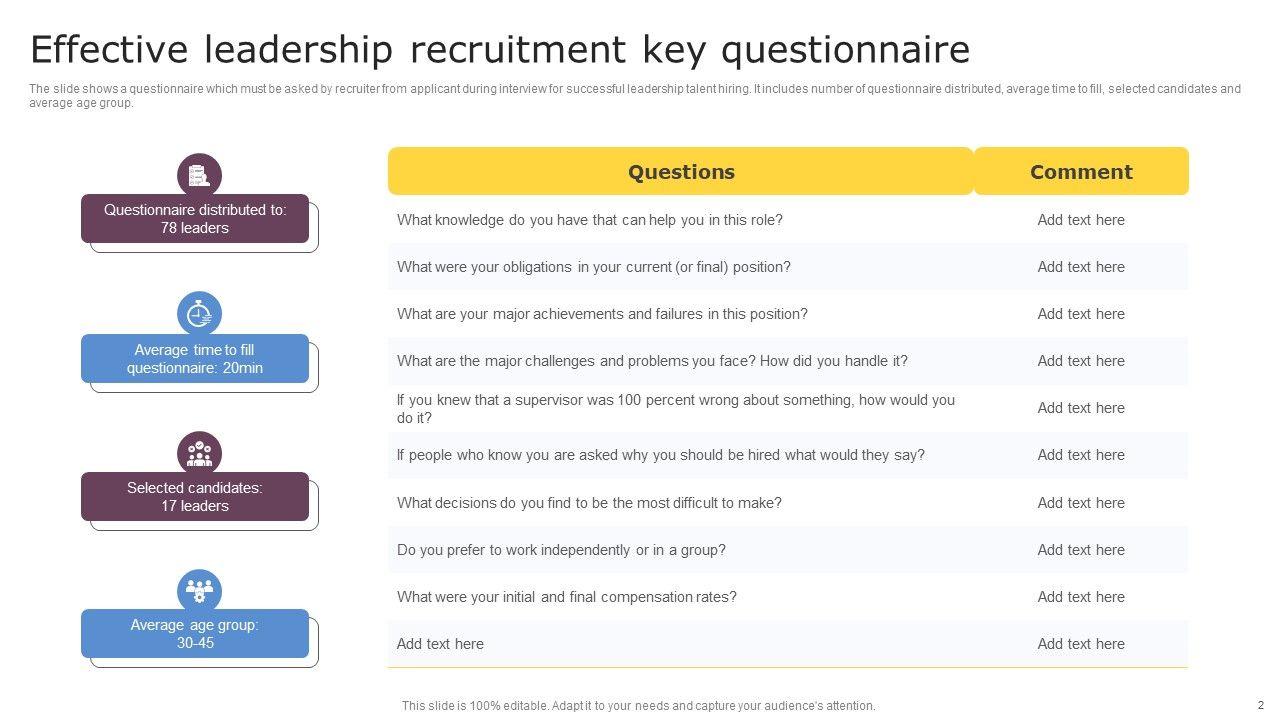
Task: Select the 'Average time to fill questionnaire' box
Action: coord(195,359)
